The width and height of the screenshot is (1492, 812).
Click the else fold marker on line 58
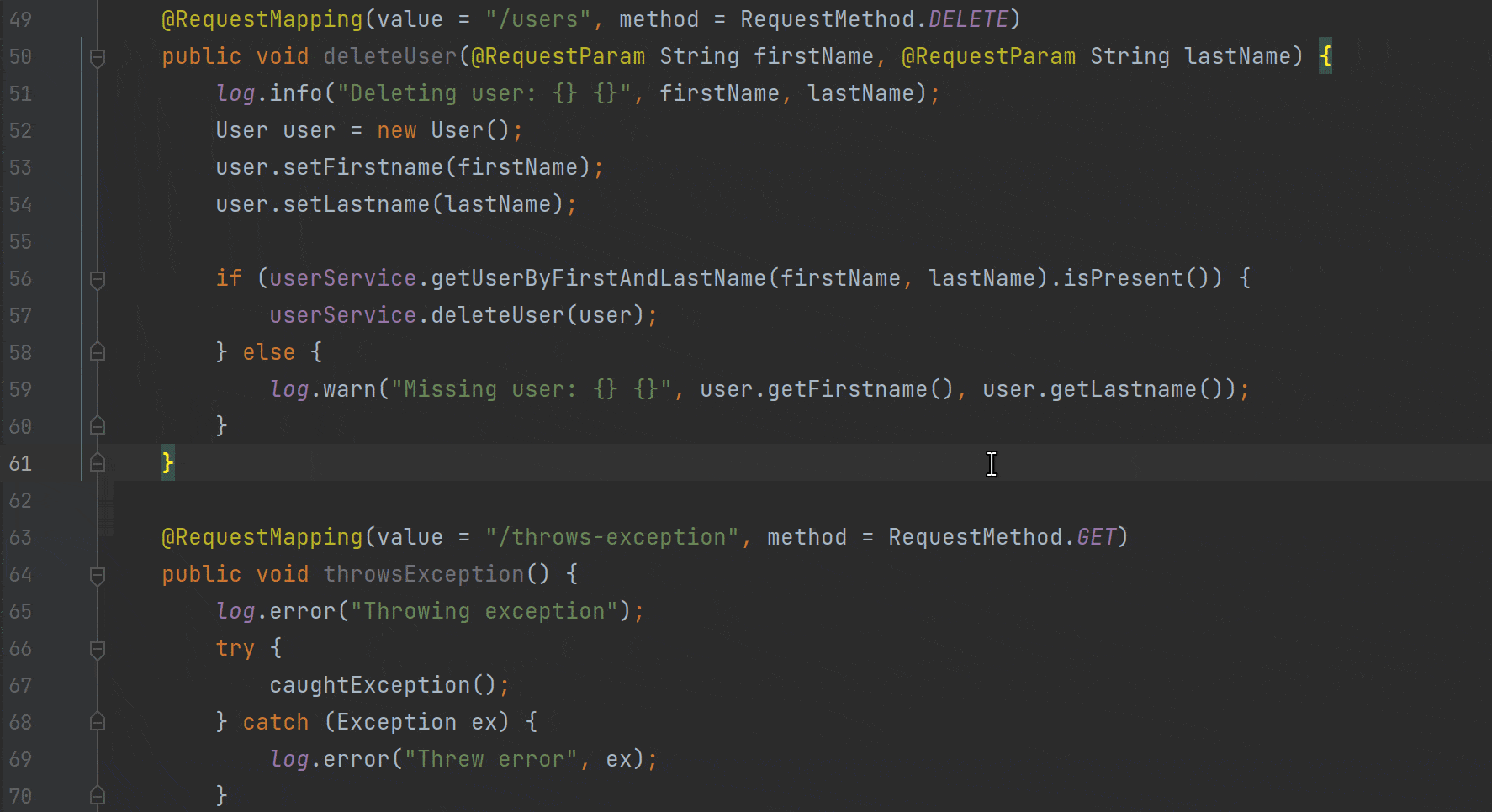[98, 352]
